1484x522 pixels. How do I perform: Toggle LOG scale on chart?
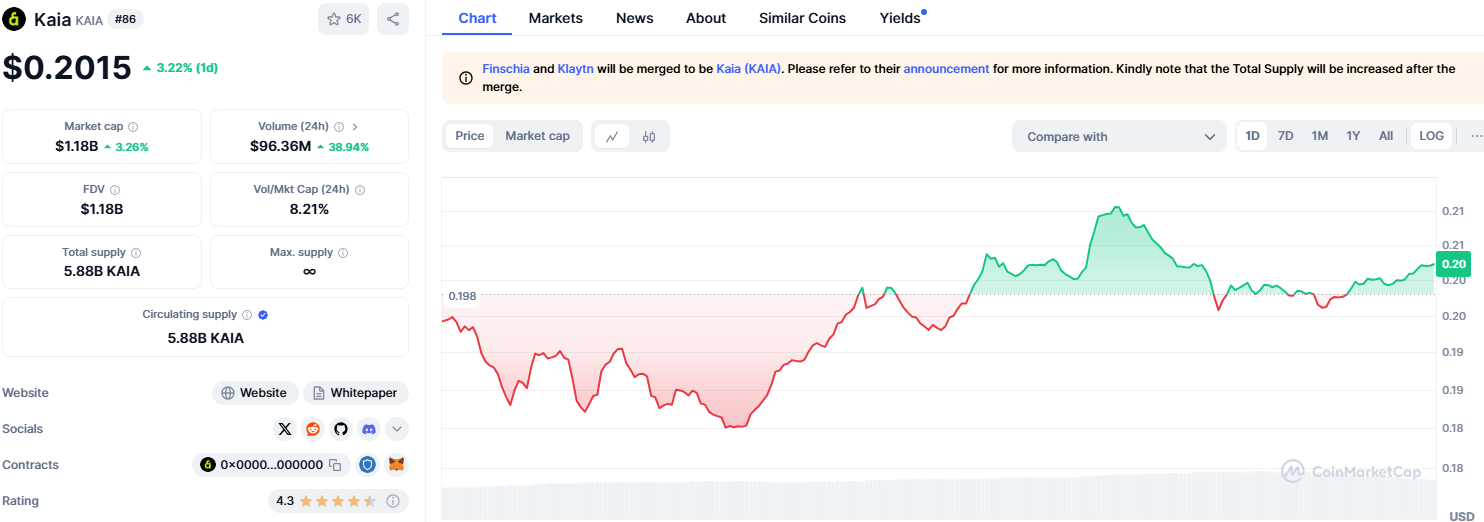(x=1431, y=136)
